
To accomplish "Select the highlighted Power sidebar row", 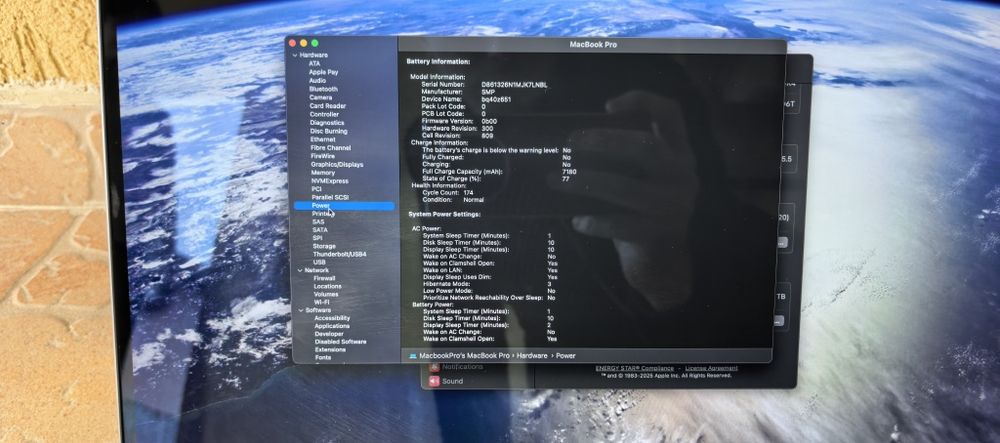I will point(344,206).
